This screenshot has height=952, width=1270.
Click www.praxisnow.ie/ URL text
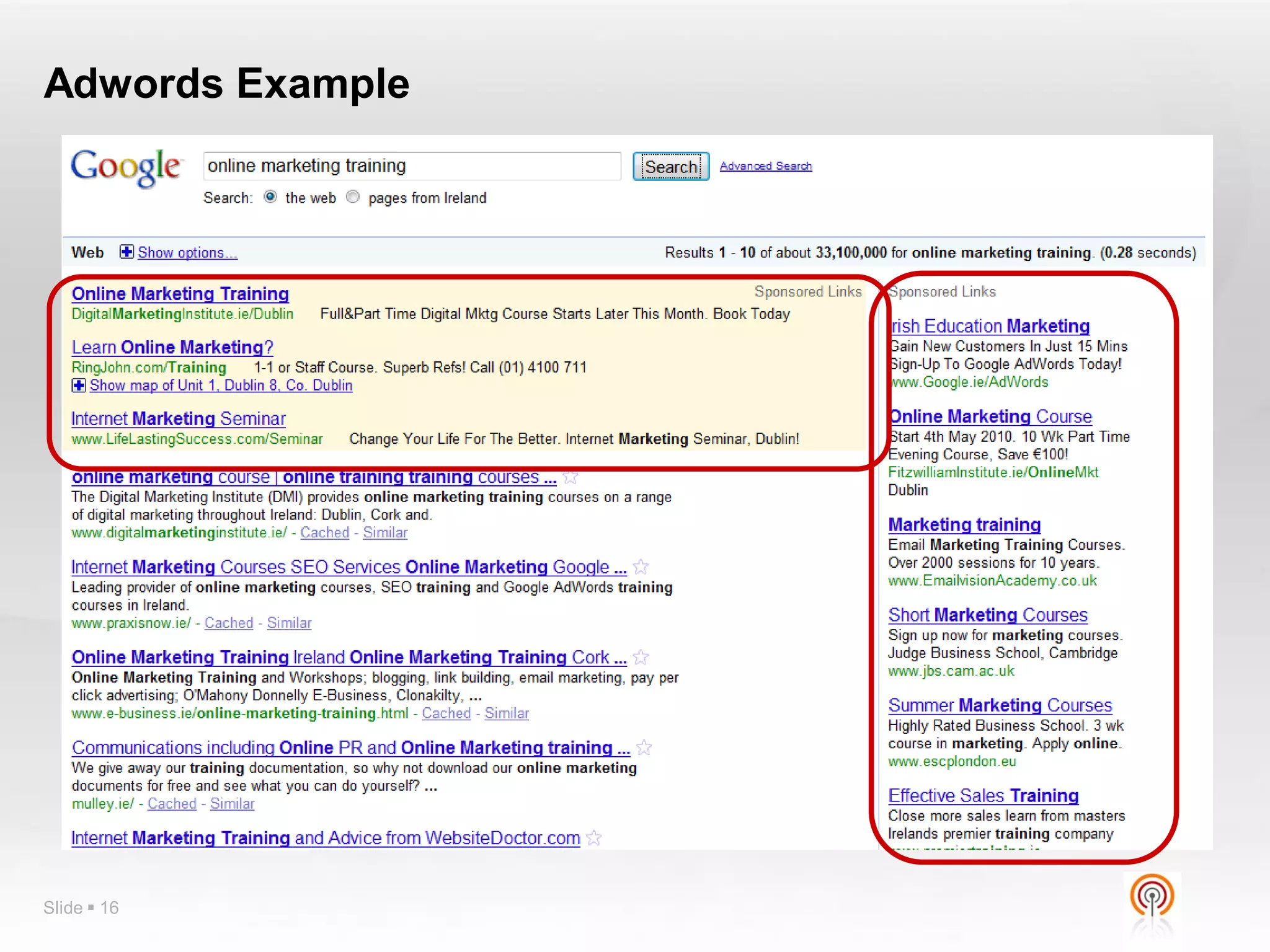click(131, 623)
